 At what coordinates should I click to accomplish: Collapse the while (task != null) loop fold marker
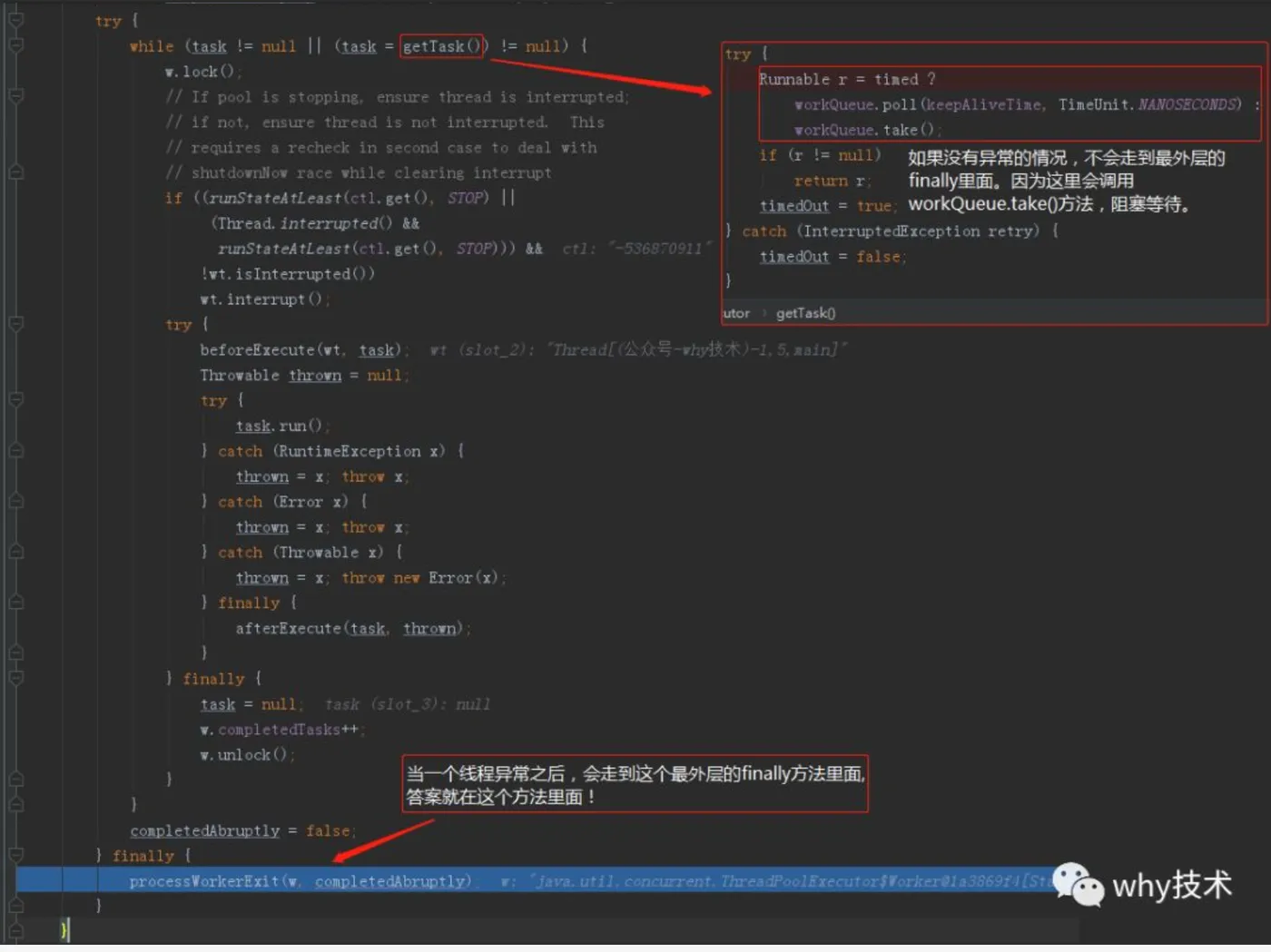click(x=15, y=45)
